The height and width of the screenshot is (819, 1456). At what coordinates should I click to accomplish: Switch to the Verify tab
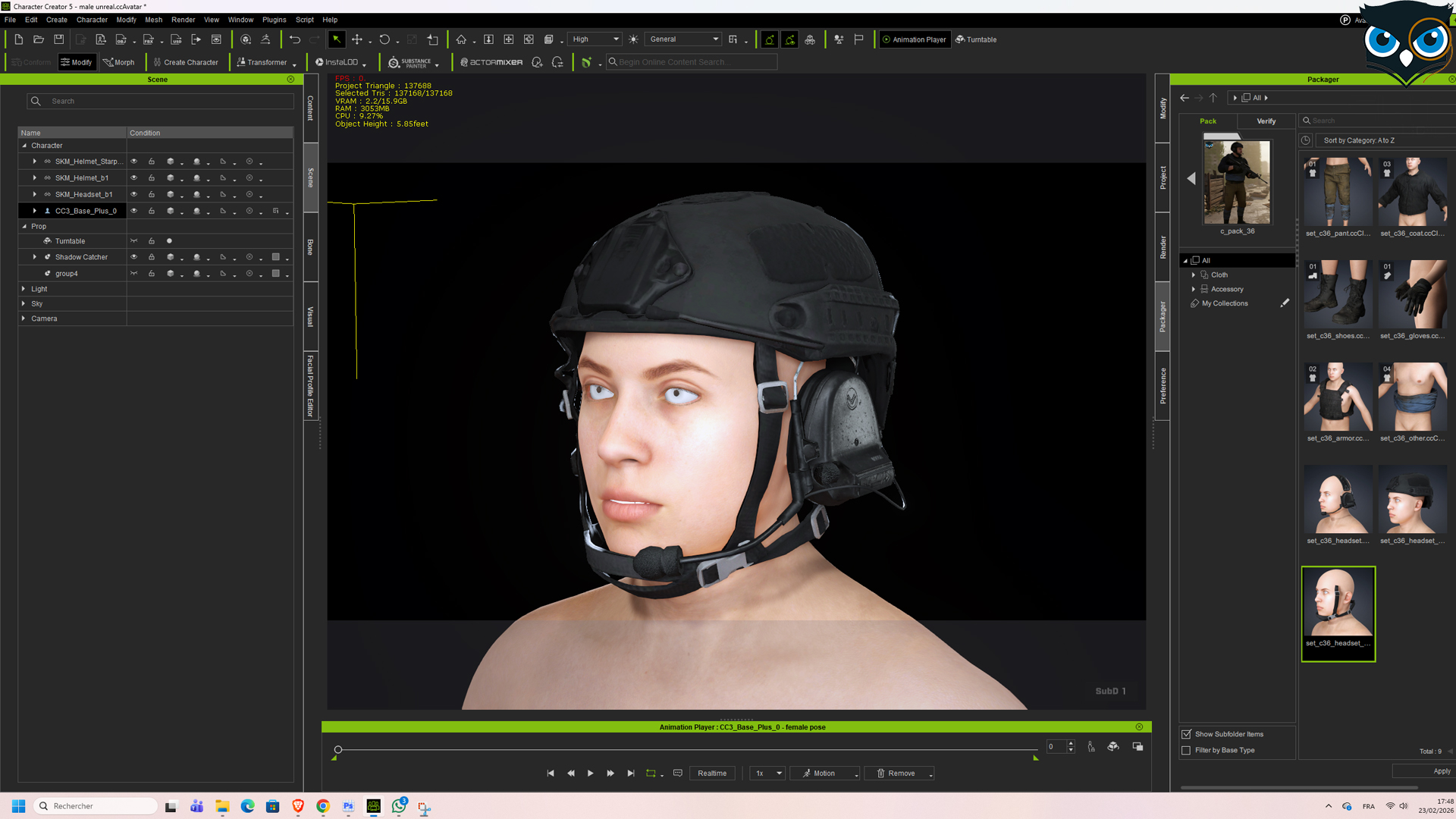click(x=1266, y=121)
